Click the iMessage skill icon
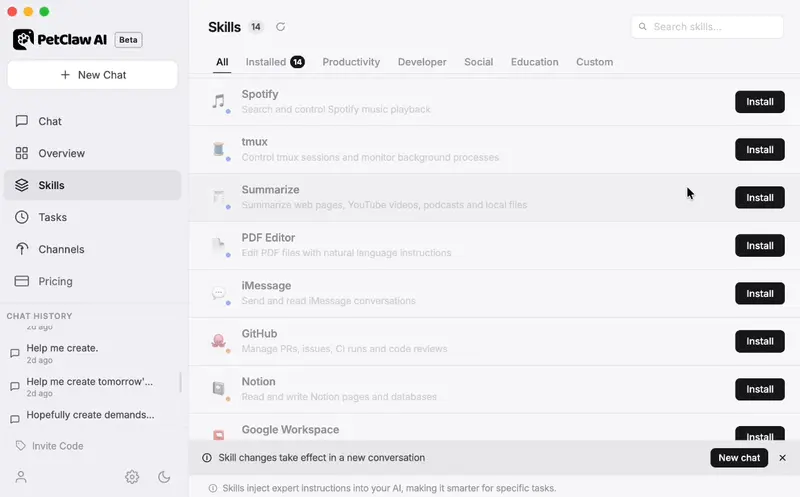Screen dimensions: 800x497 (219, 293)
